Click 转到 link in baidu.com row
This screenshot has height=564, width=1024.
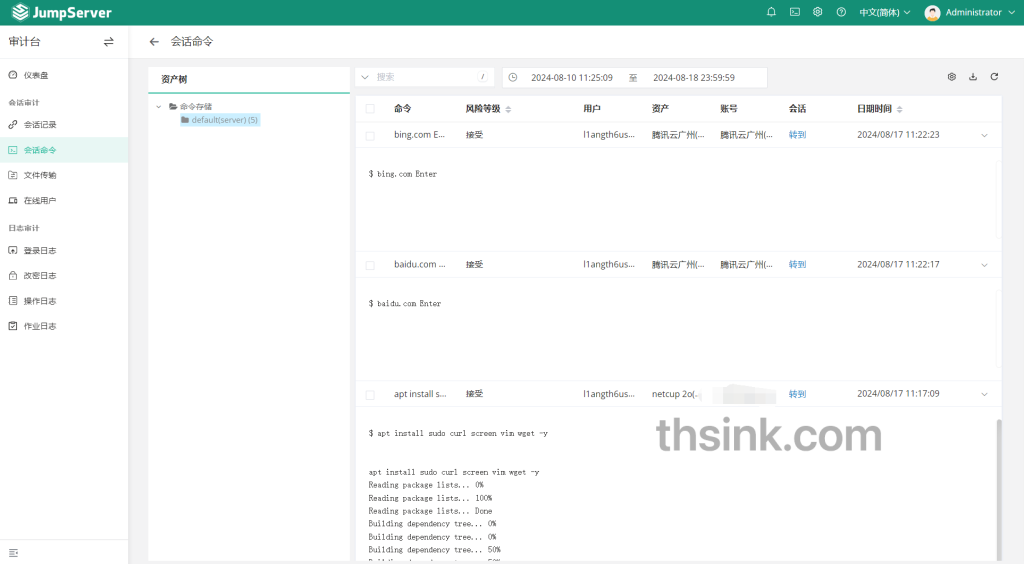click(797, 264)
